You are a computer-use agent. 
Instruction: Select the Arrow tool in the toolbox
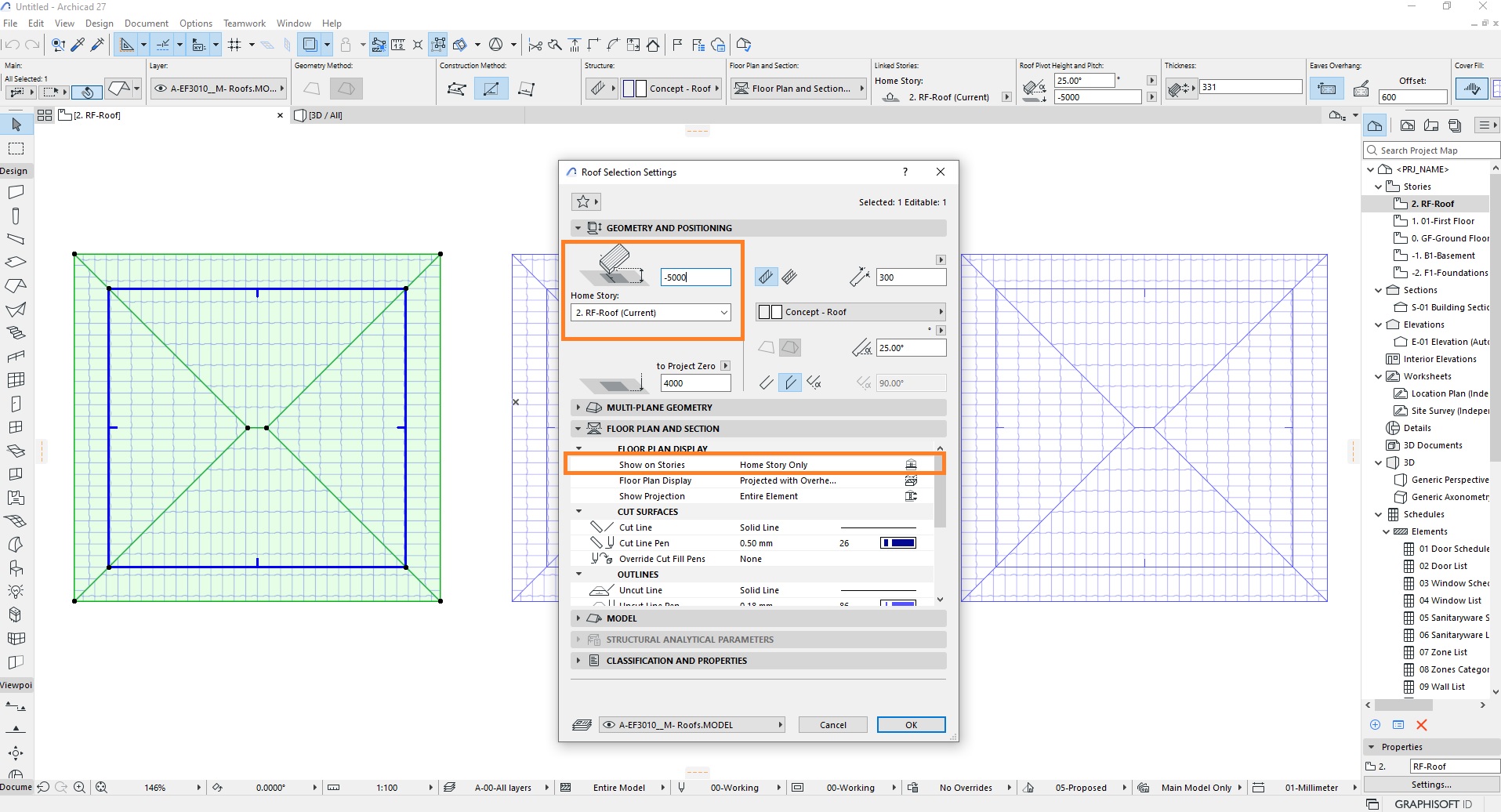coord(16,125)
